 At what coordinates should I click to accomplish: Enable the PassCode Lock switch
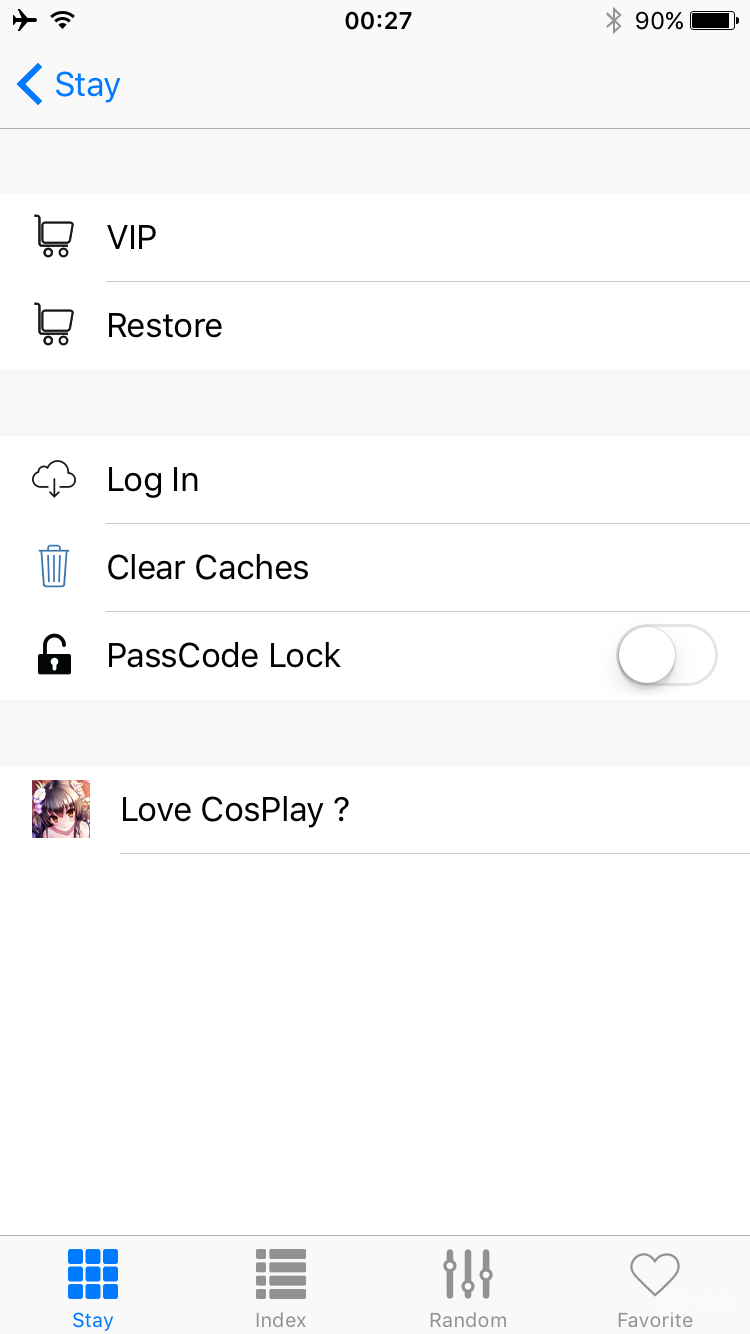[667, 655]
